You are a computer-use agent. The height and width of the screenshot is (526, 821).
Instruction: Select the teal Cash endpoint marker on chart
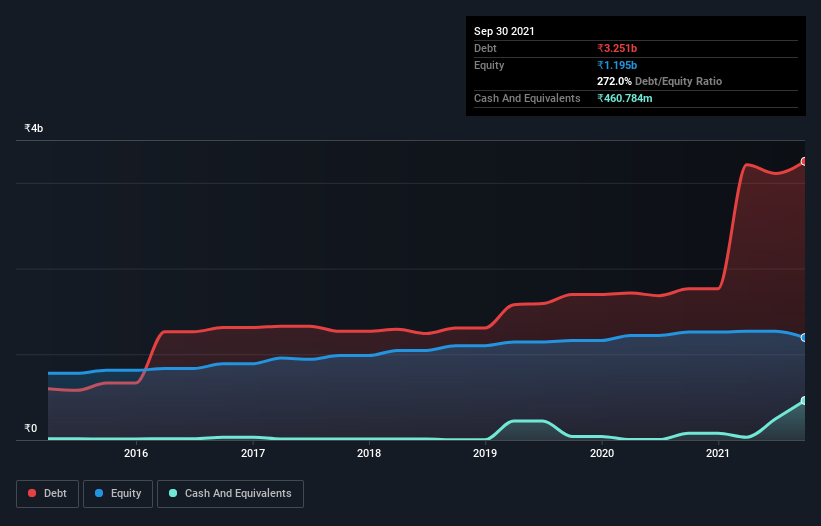coord(804,400)
